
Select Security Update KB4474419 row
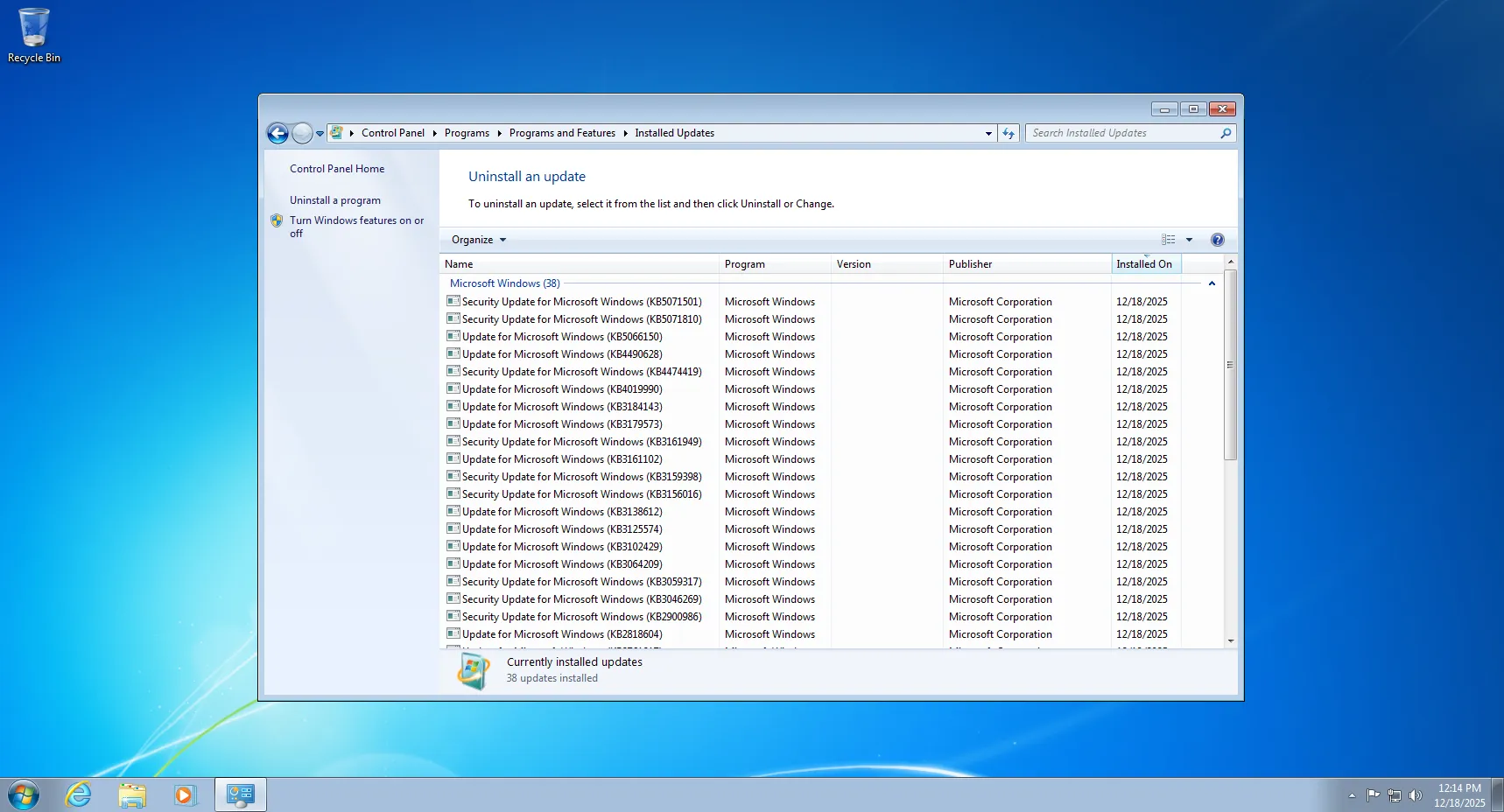coord(809,372)
